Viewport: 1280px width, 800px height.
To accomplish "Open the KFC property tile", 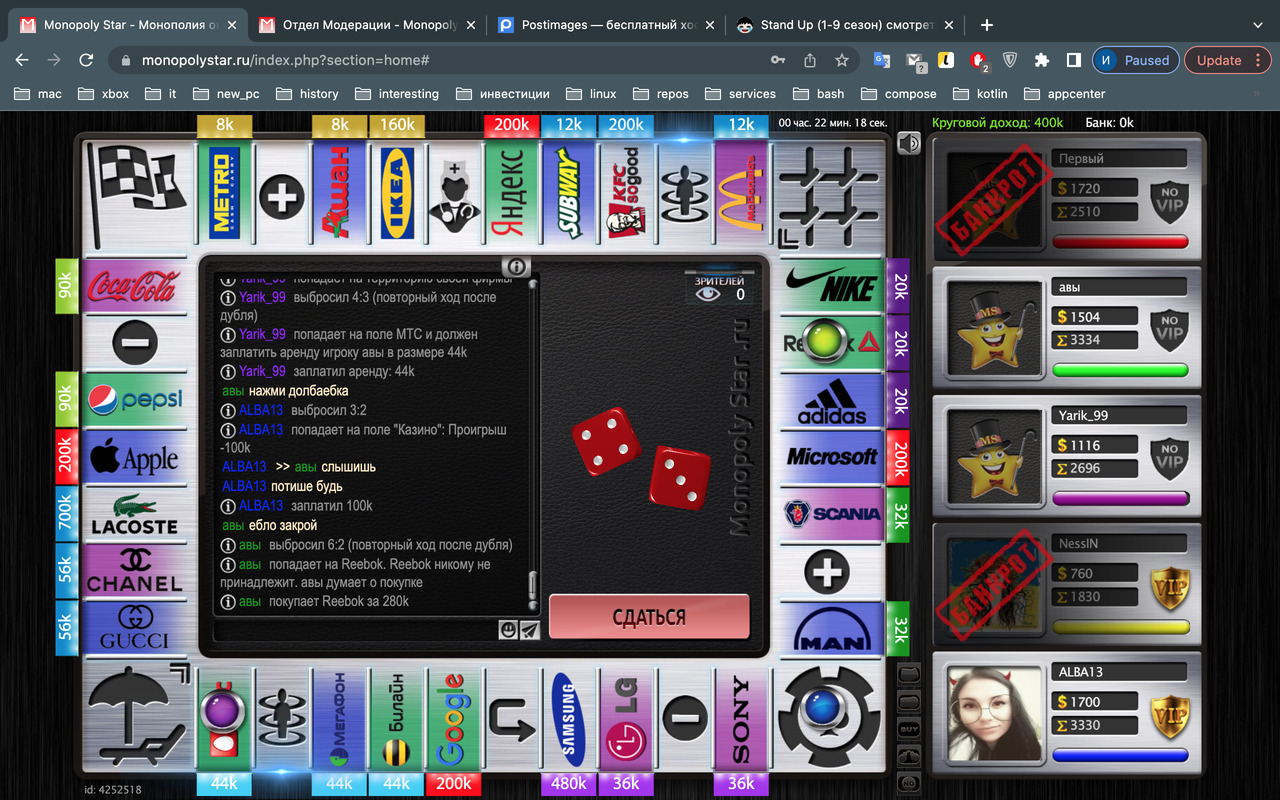I will [626, 193].
